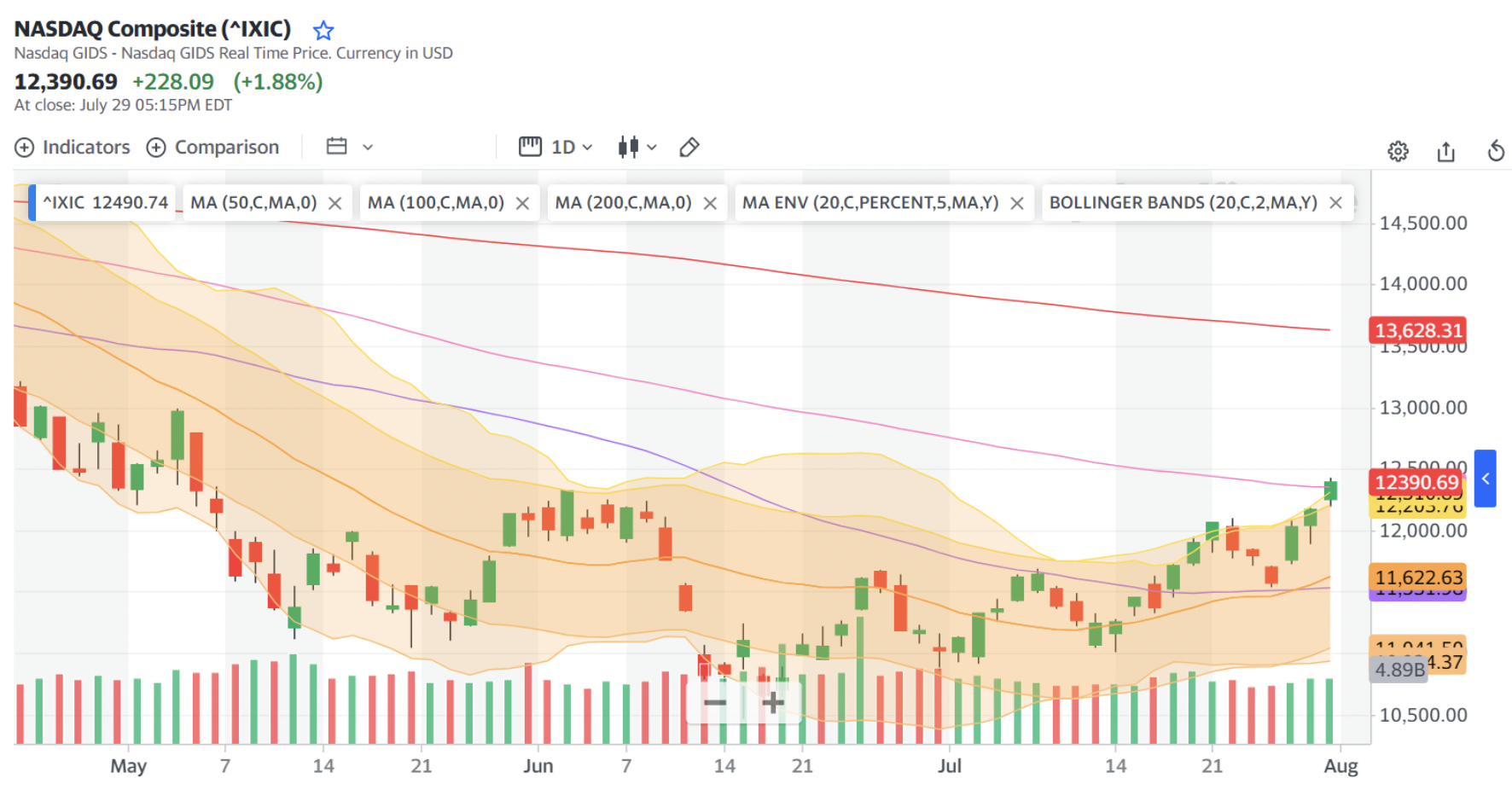1512x807 pixels.
Task: Activate the drawing pencil tool
Action: click(x=689, y=148)
